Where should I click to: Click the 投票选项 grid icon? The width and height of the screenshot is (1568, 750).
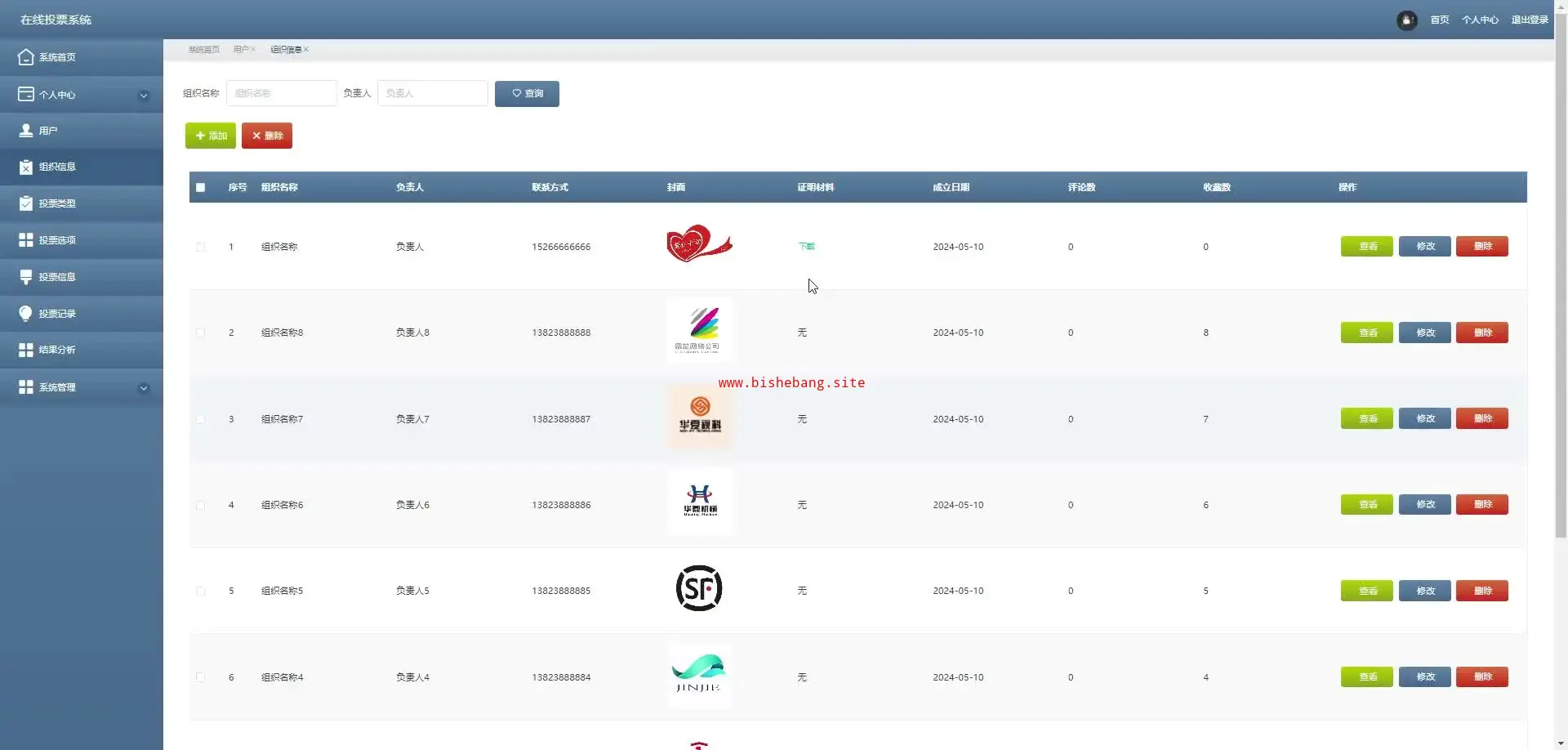pos(26,240)
